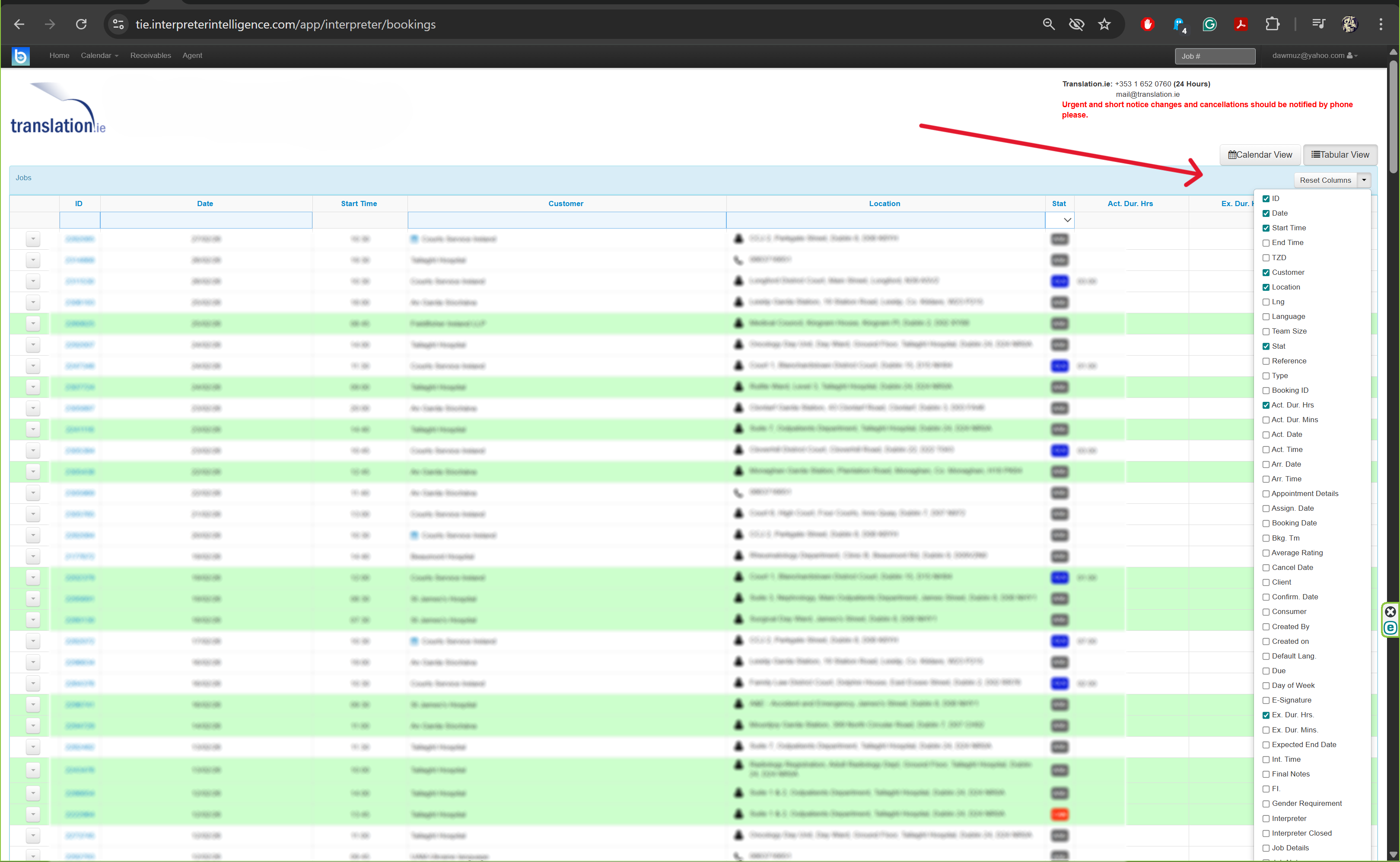Enable the Language column checkbox

pos(1266,316)
